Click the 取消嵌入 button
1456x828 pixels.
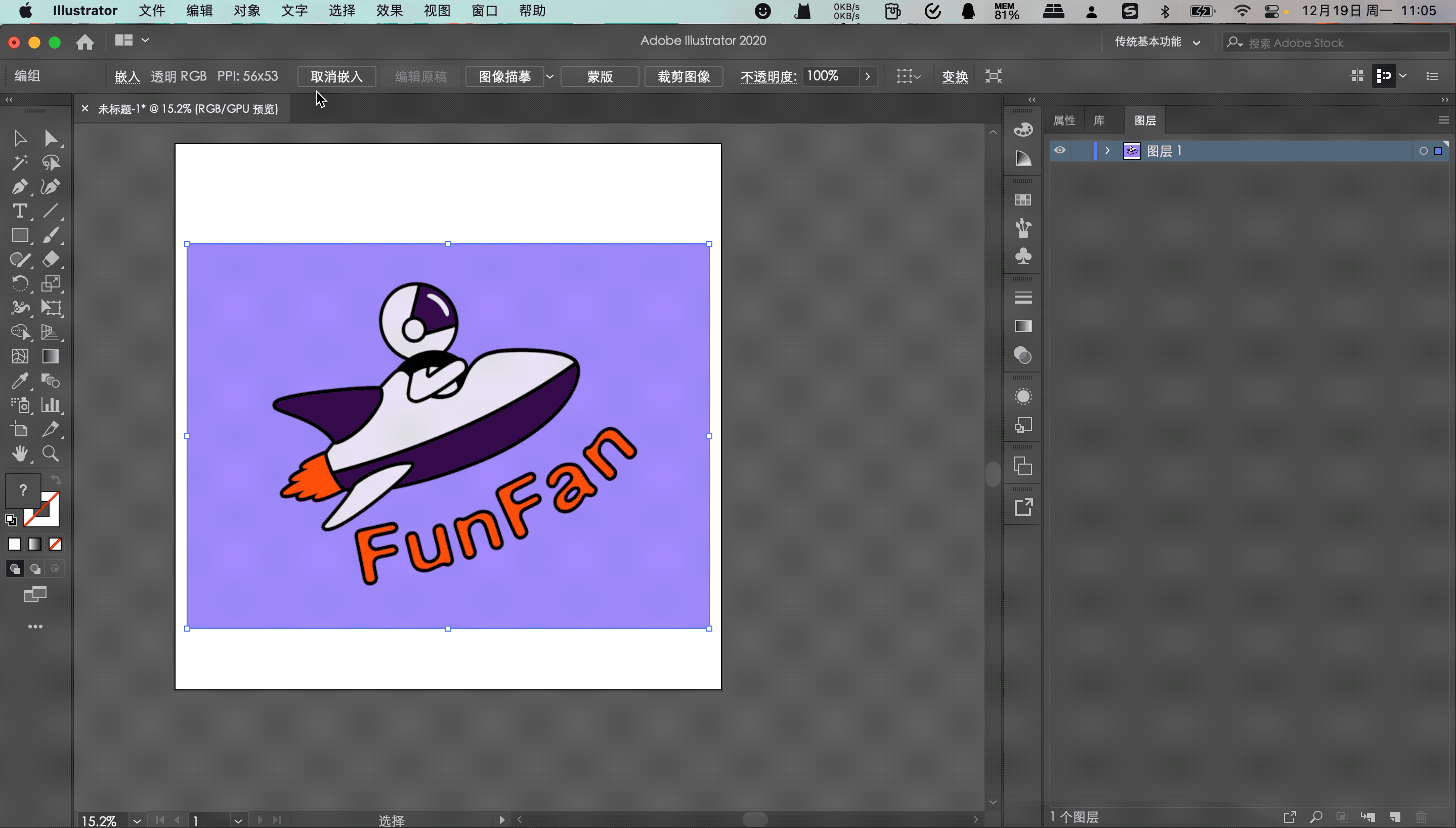(x=336, y=76)
